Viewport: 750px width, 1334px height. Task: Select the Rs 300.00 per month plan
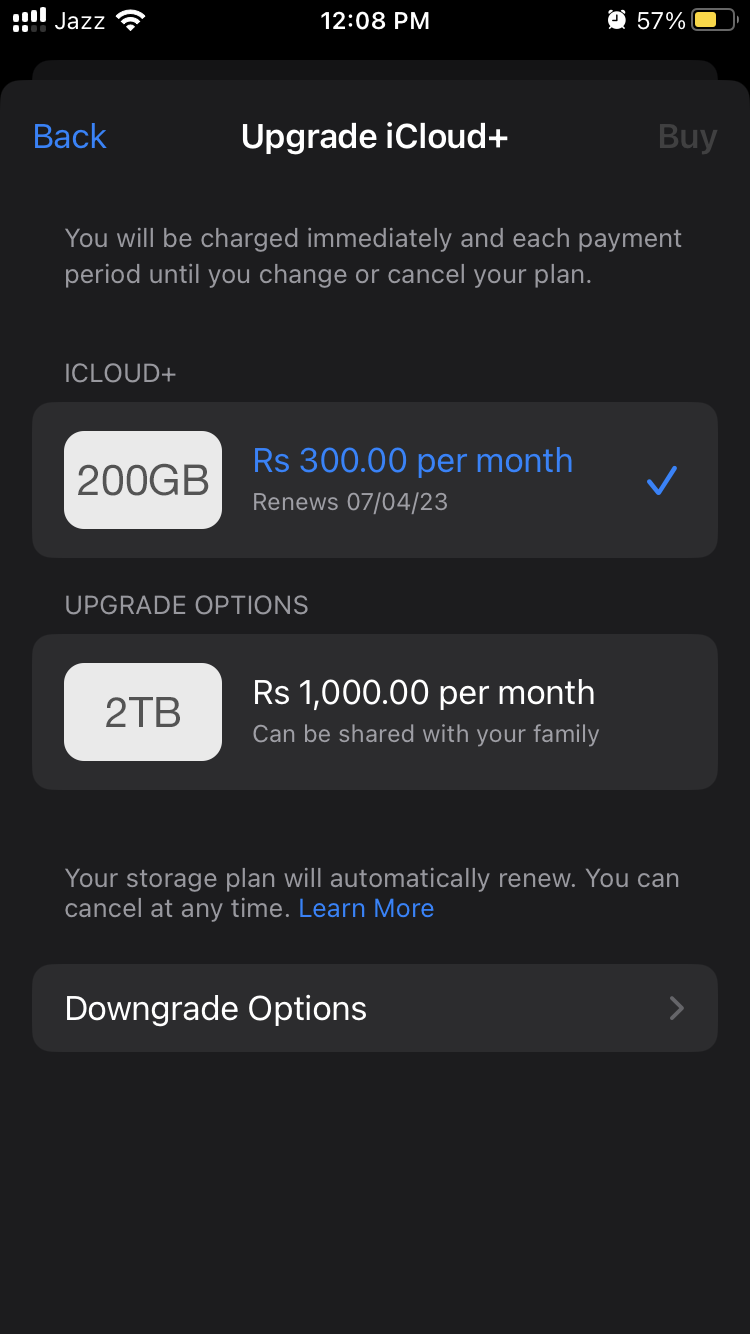click(412, 461)
